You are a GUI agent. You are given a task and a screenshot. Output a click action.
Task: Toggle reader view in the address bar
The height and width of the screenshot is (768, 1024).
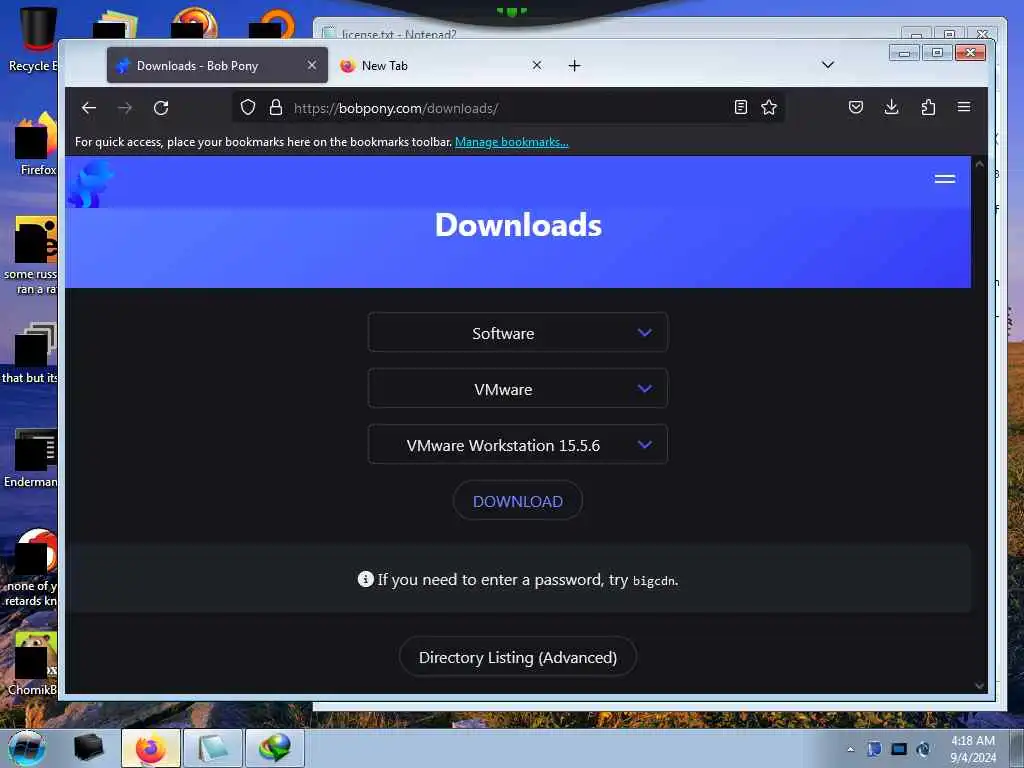(x=741, y=107)
